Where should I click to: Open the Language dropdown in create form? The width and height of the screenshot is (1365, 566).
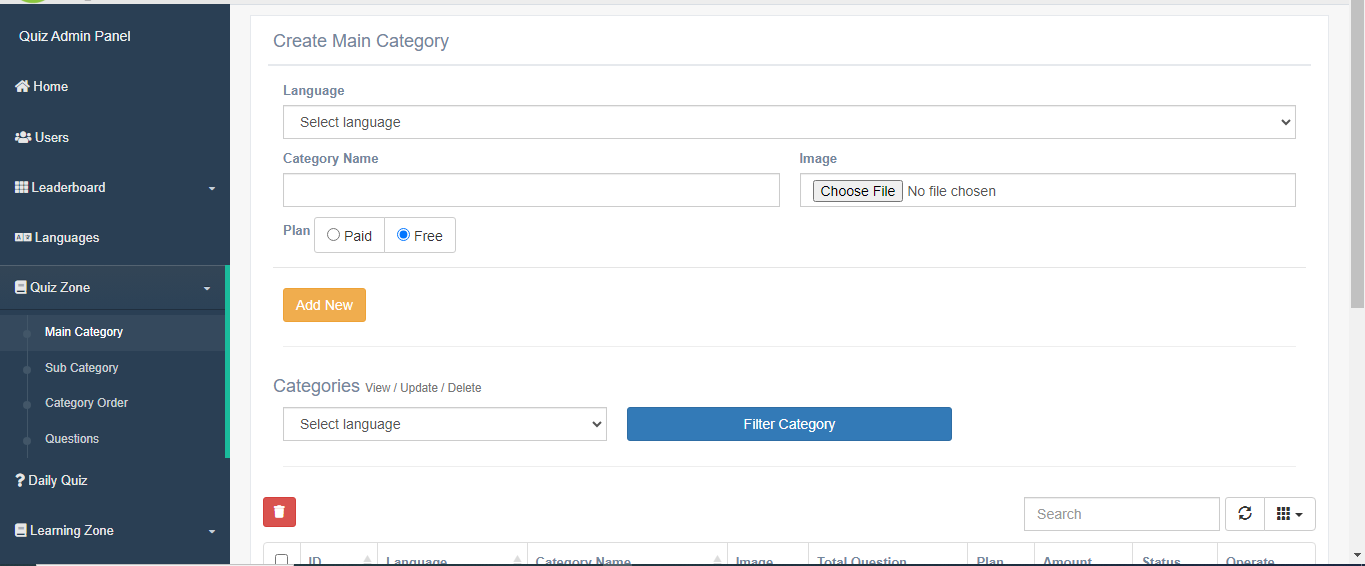(789, 122)
